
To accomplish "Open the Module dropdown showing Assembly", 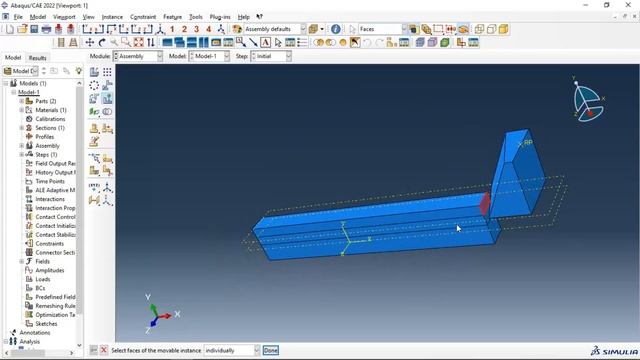I will 138,56.
